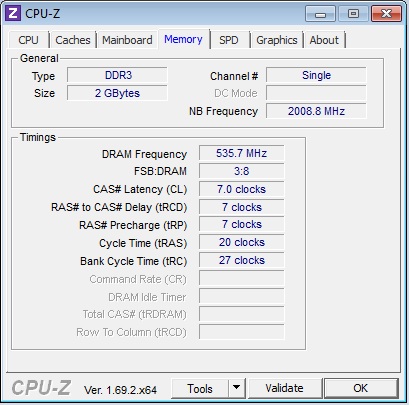Viewport: 409px width, 405px height.
Task: Go to the SPD tab
Action: [x=229, y=40]
